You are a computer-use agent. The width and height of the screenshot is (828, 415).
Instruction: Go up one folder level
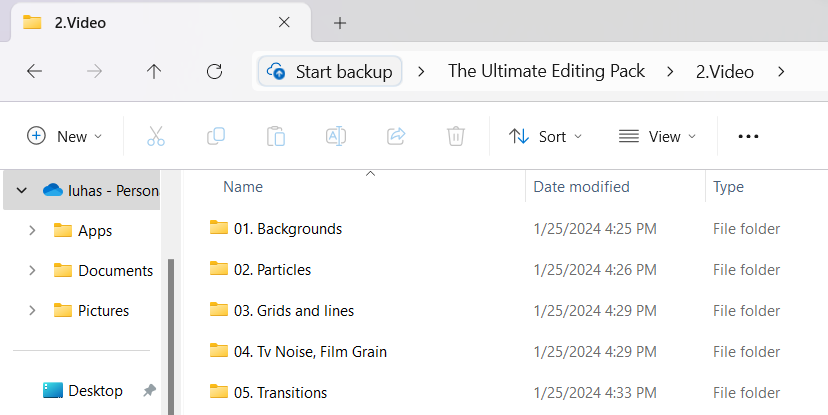pos(154,71)
